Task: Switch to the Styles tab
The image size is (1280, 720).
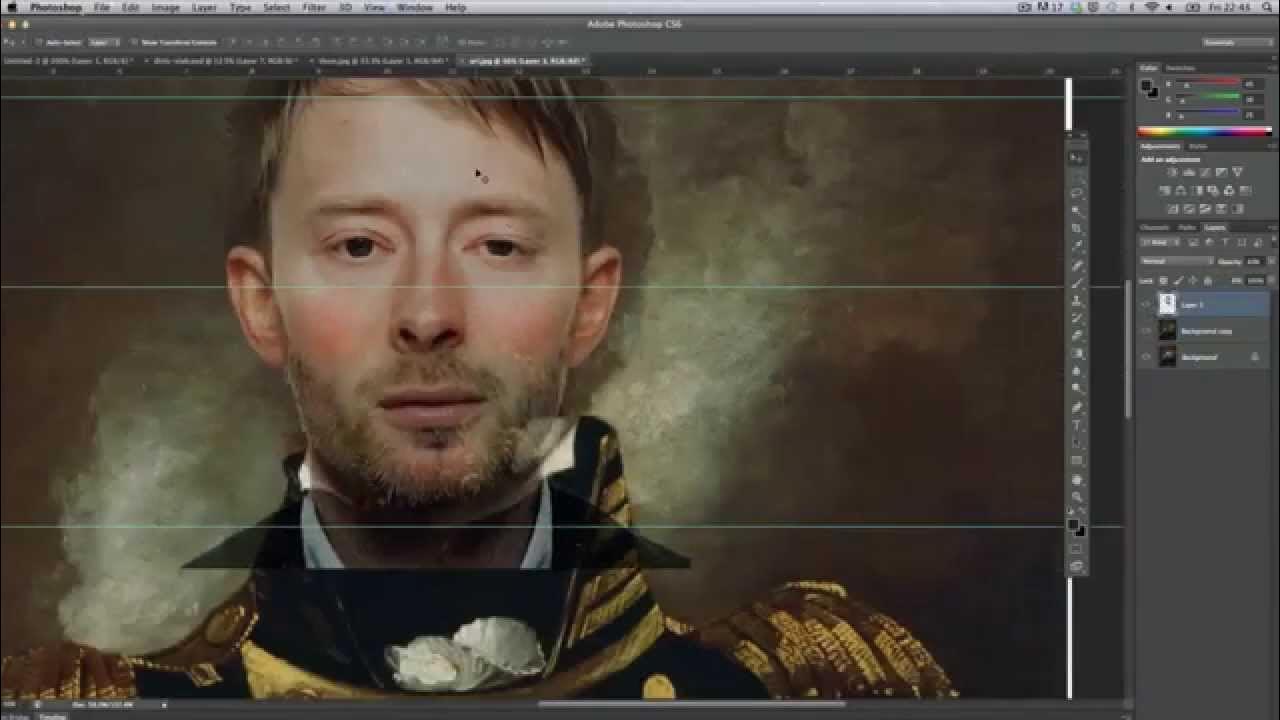Action: click(x=1198, y=146)
